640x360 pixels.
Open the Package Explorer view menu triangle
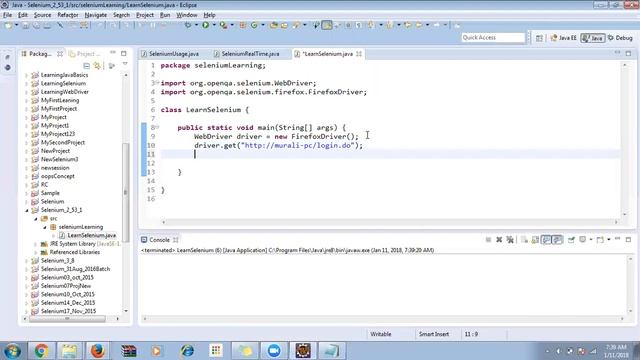tap(125, 64)
